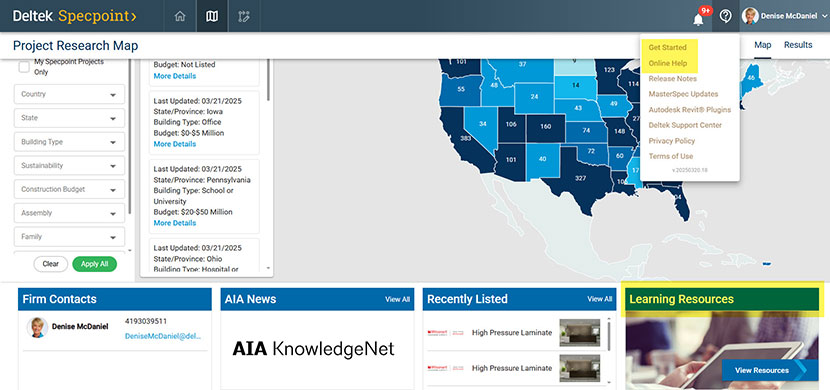The image size is (830, 390).
Task: Click Colorado state showing 160
Action: tap(545, 126)
